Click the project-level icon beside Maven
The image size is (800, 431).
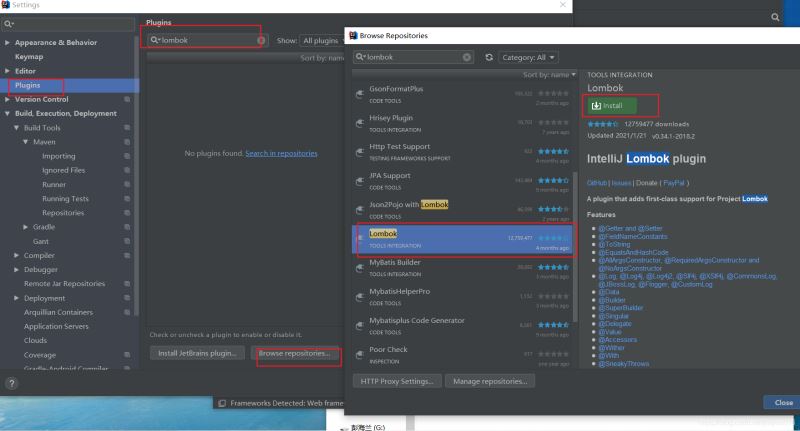click(127, 142)
